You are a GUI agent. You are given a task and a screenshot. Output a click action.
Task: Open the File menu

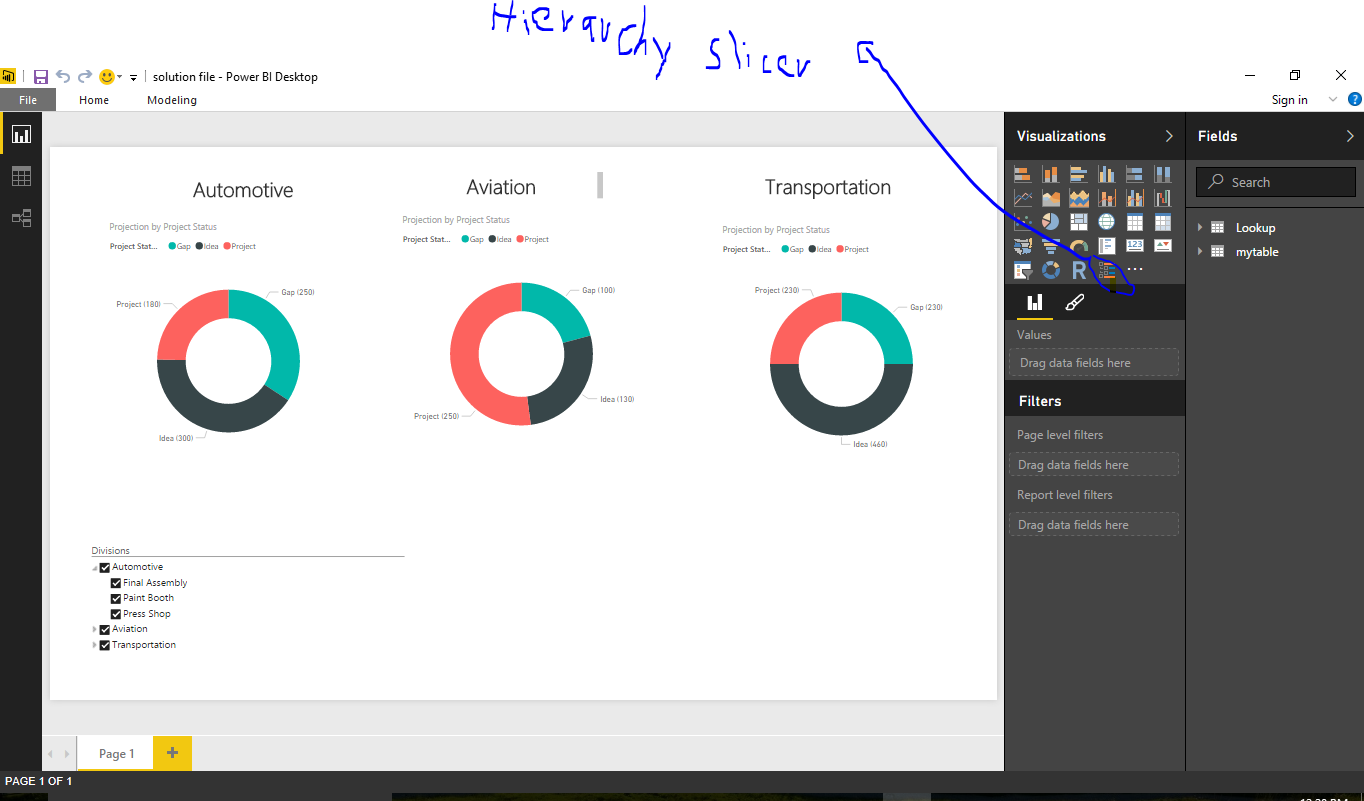point(28,100)
